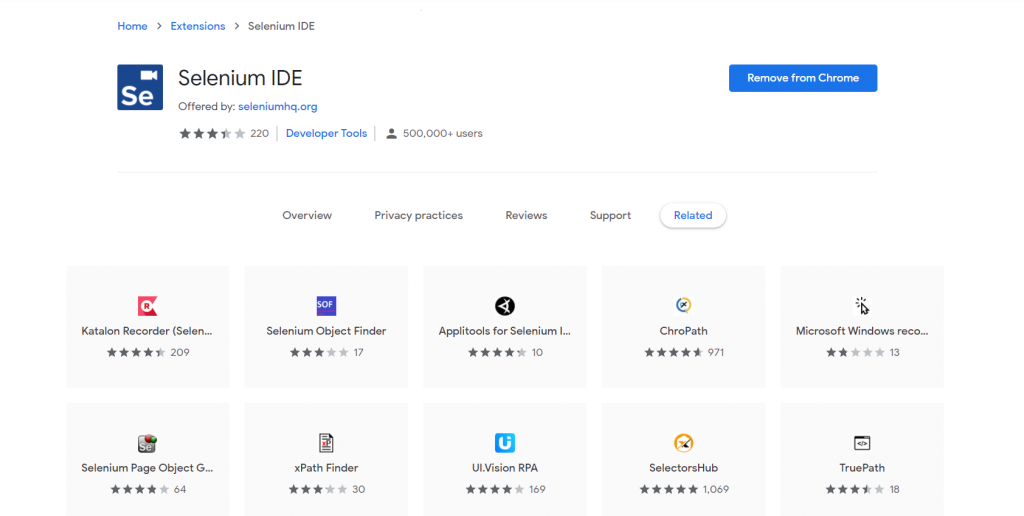Click the SelectorsHub title text

point(684,468)
